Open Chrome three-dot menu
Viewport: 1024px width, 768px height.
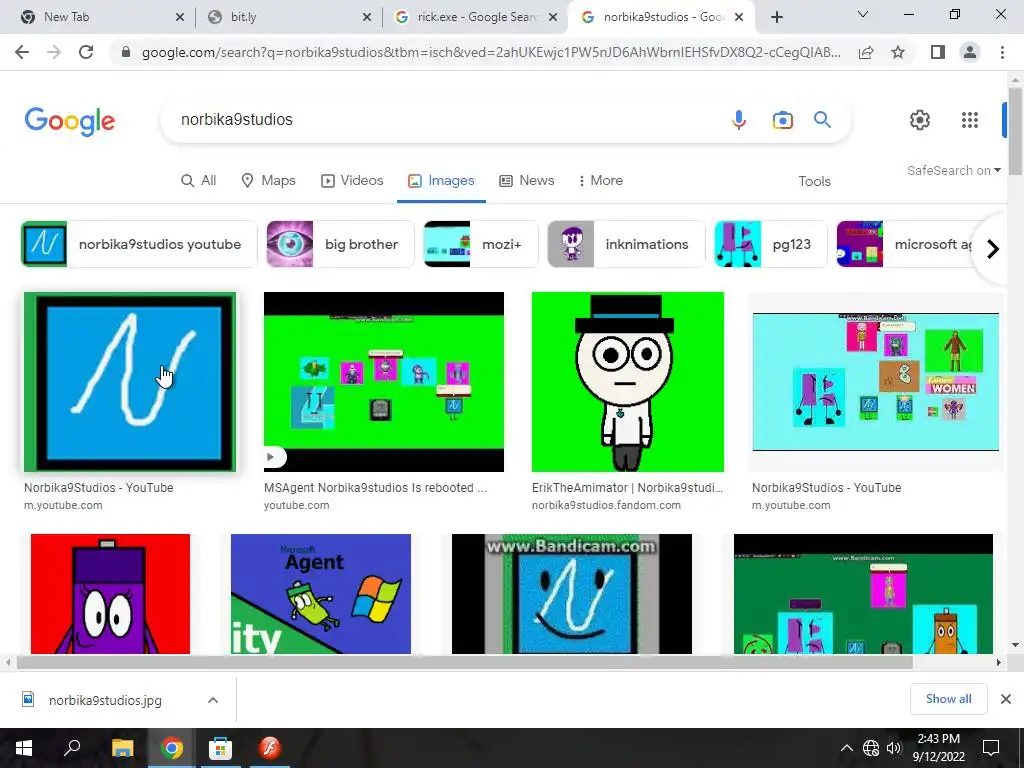click(x=1002, y=52)
